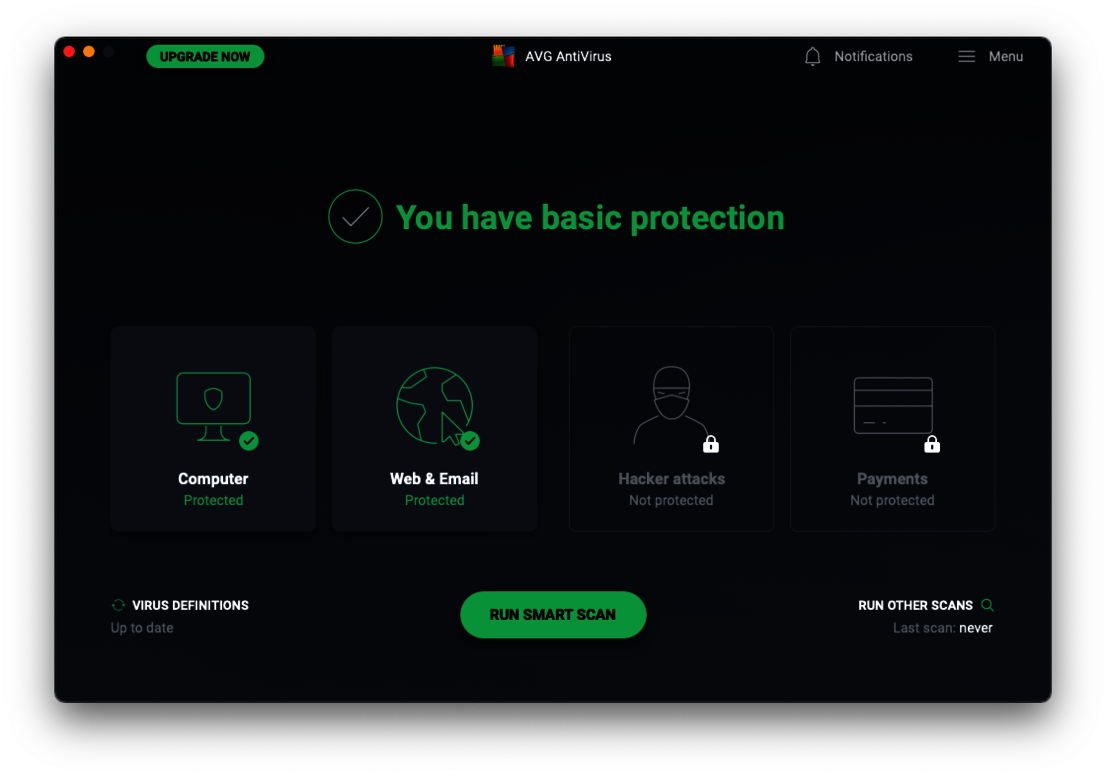Image resolution: width=1106 pixels, height=775 pixels.
Task: Click the green checkmark badge on Computer tile
Action: 250,441
